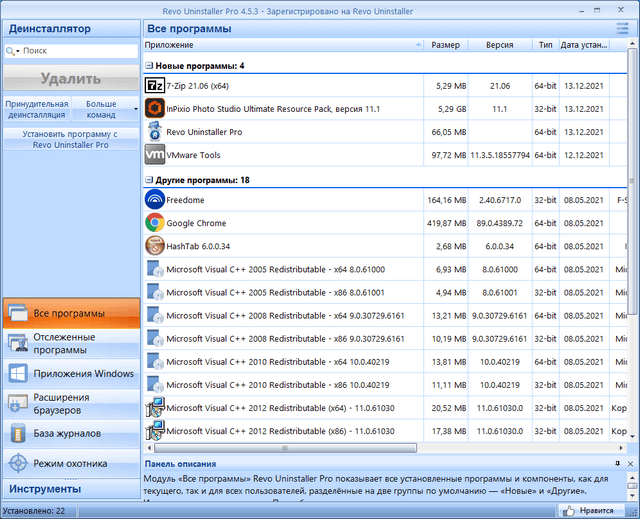The width and height of the screenshot is (640, 519).
Task: Close the description panel
Action: (630, 464)
